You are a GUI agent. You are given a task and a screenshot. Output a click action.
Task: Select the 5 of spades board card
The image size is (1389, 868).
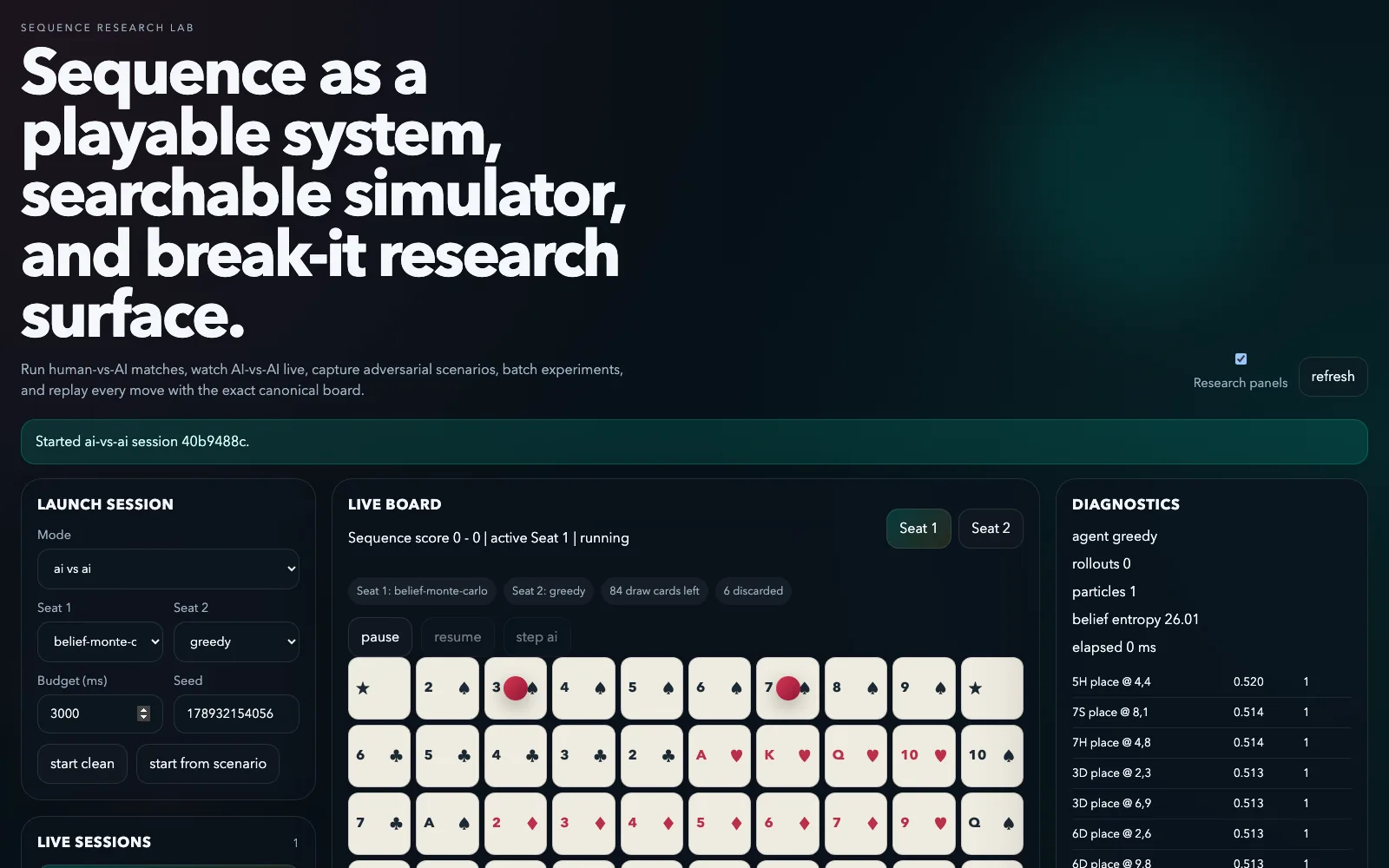pos(652,688)
